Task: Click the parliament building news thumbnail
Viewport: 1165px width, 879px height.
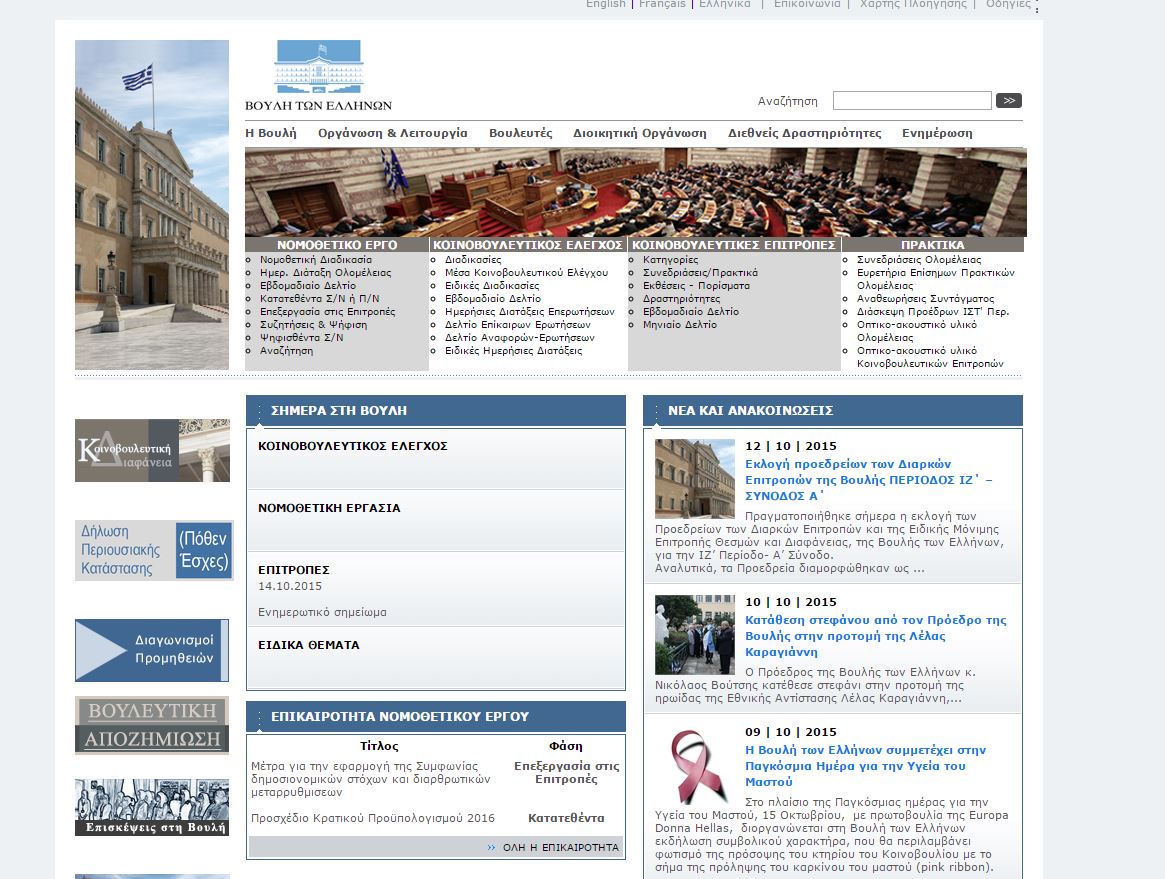Action: click(x=694, y=478)
